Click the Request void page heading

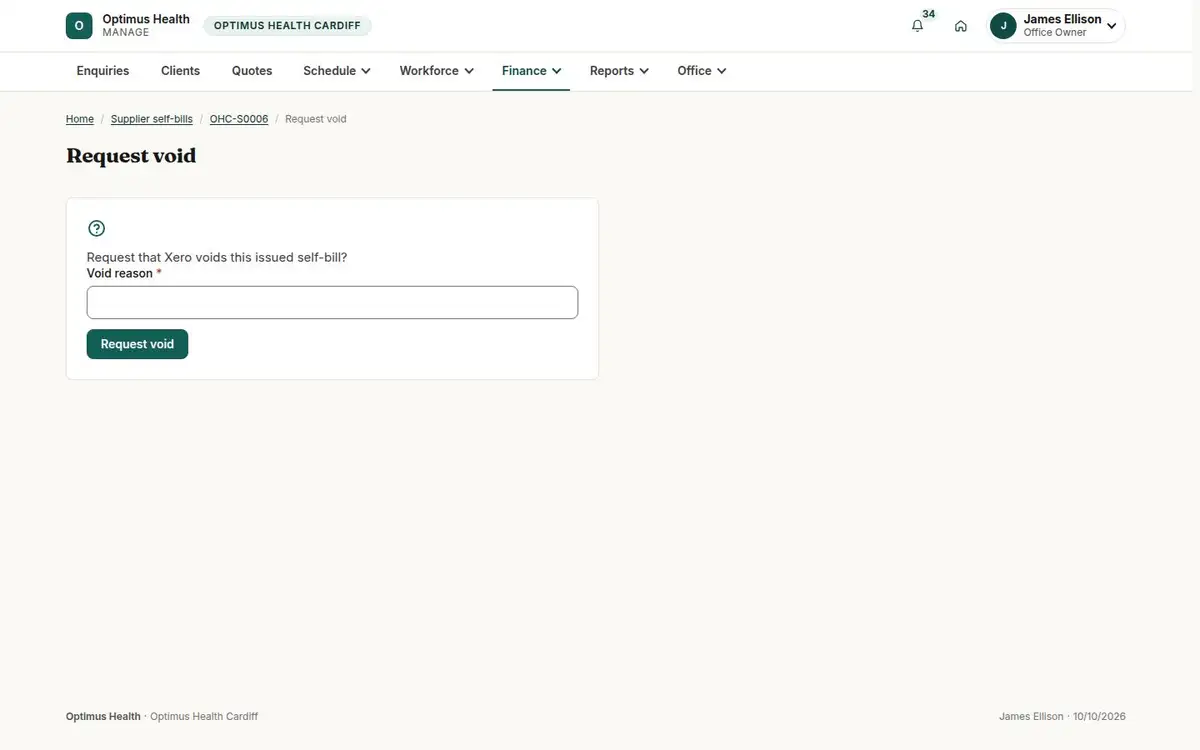point(131,156)
